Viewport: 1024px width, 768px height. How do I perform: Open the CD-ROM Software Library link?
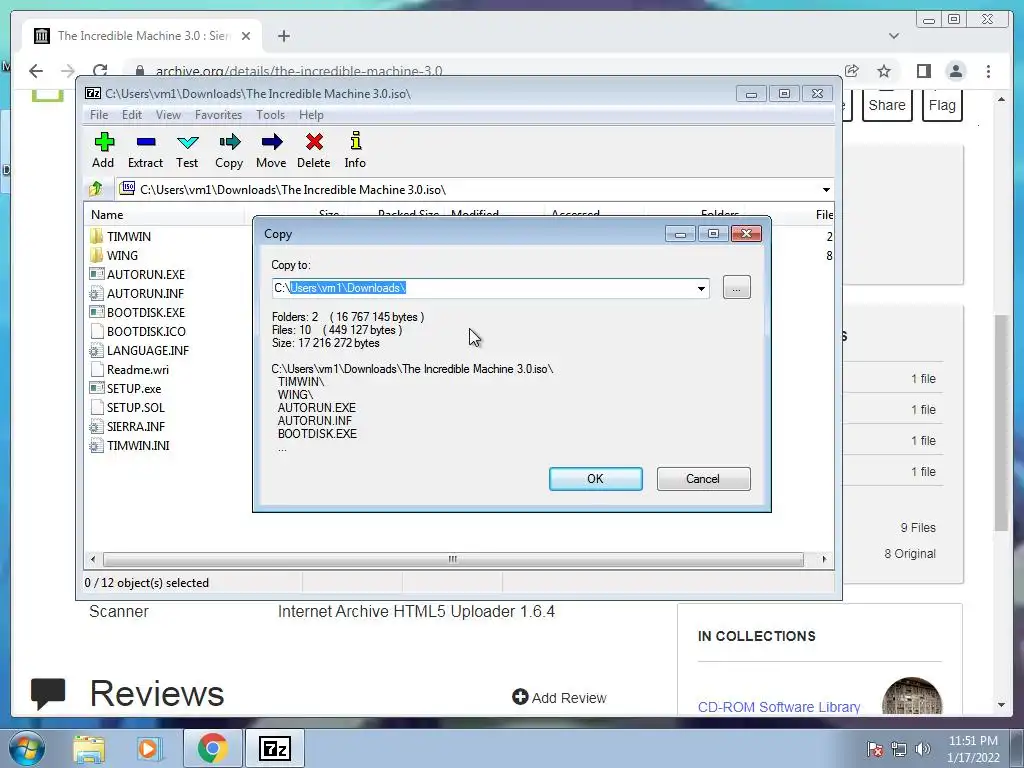(x=779, y=707)
